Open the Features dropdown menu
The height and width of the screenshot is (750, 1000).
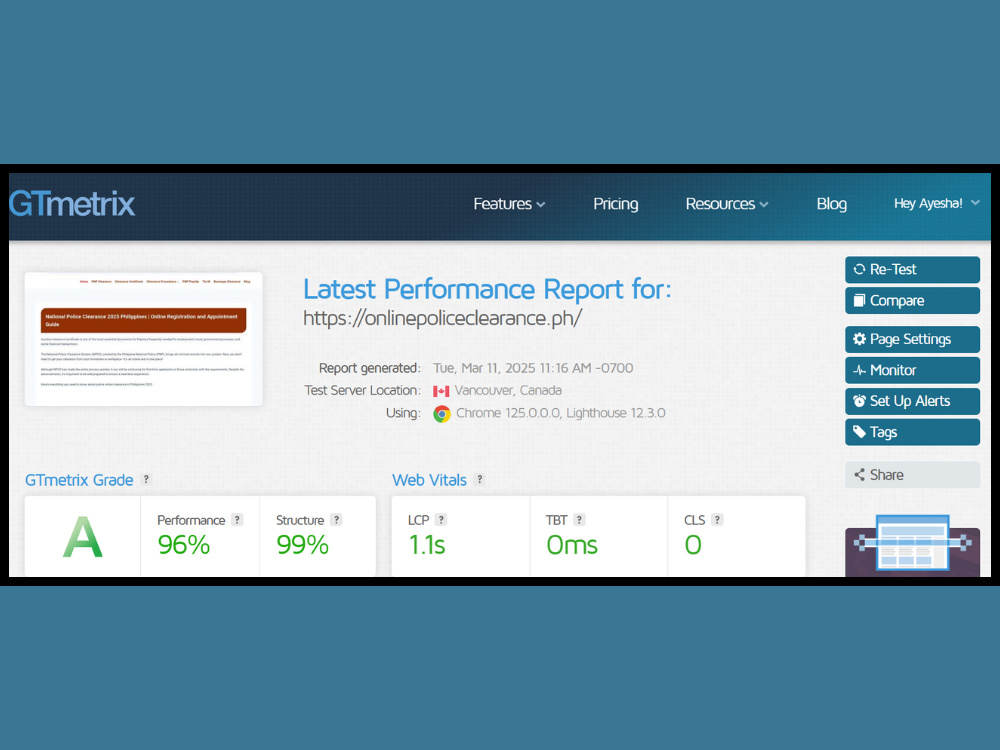pos(509,204)
